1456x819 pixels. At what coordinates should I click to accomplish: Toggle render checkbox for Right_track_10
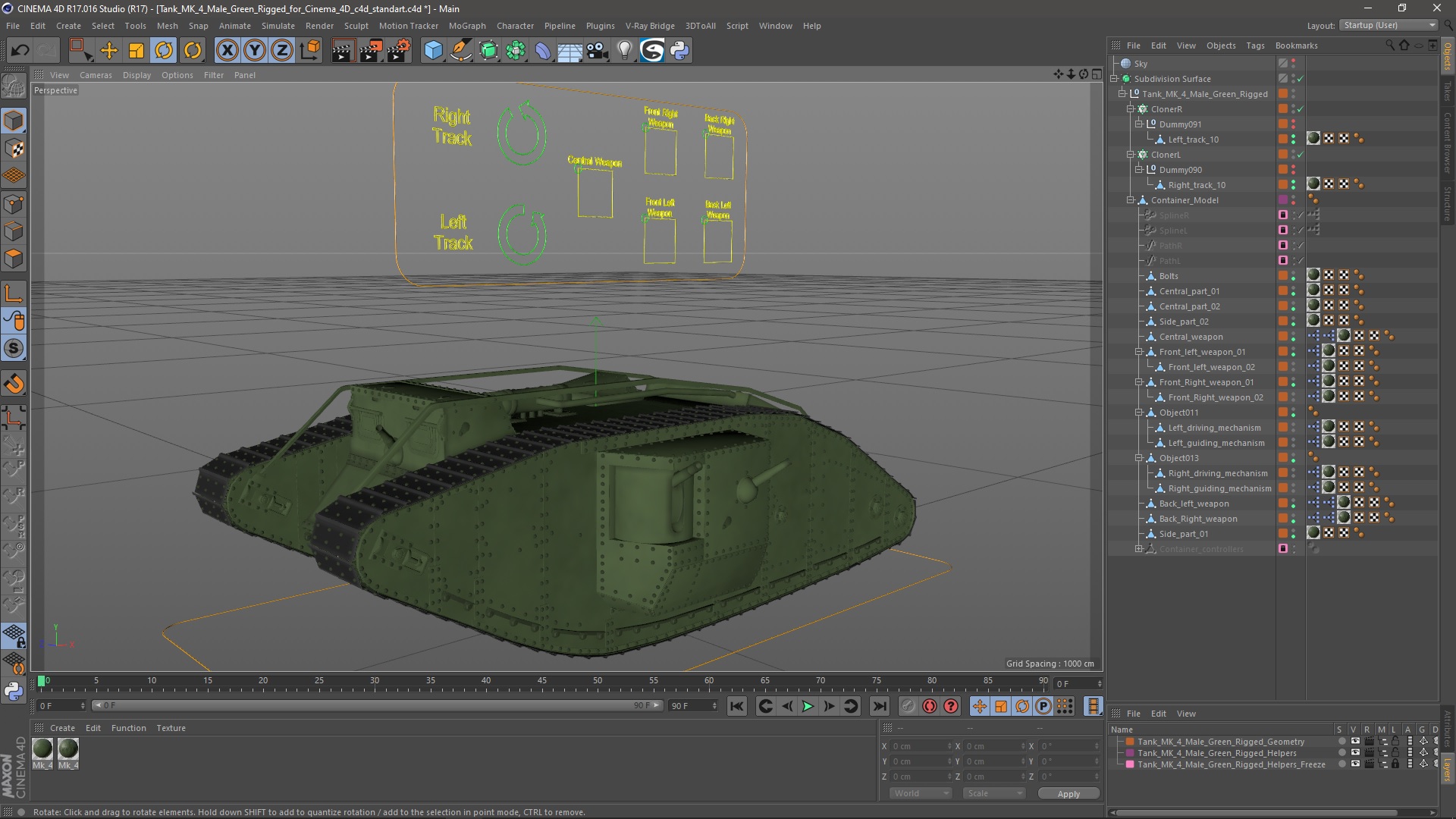(x=1293, y=188)
